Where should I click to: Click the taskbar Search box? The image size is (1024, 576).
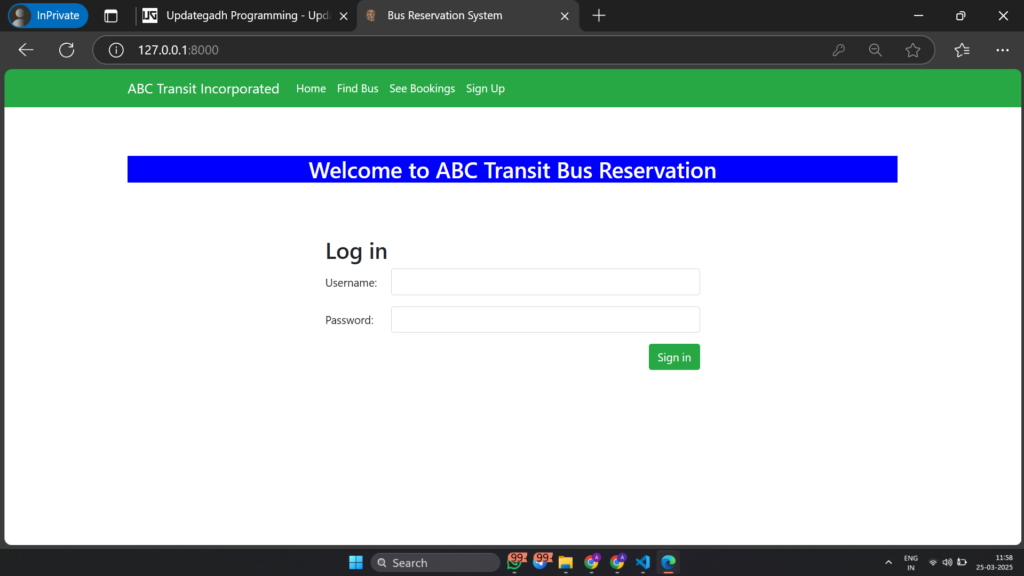coord(435,562)
